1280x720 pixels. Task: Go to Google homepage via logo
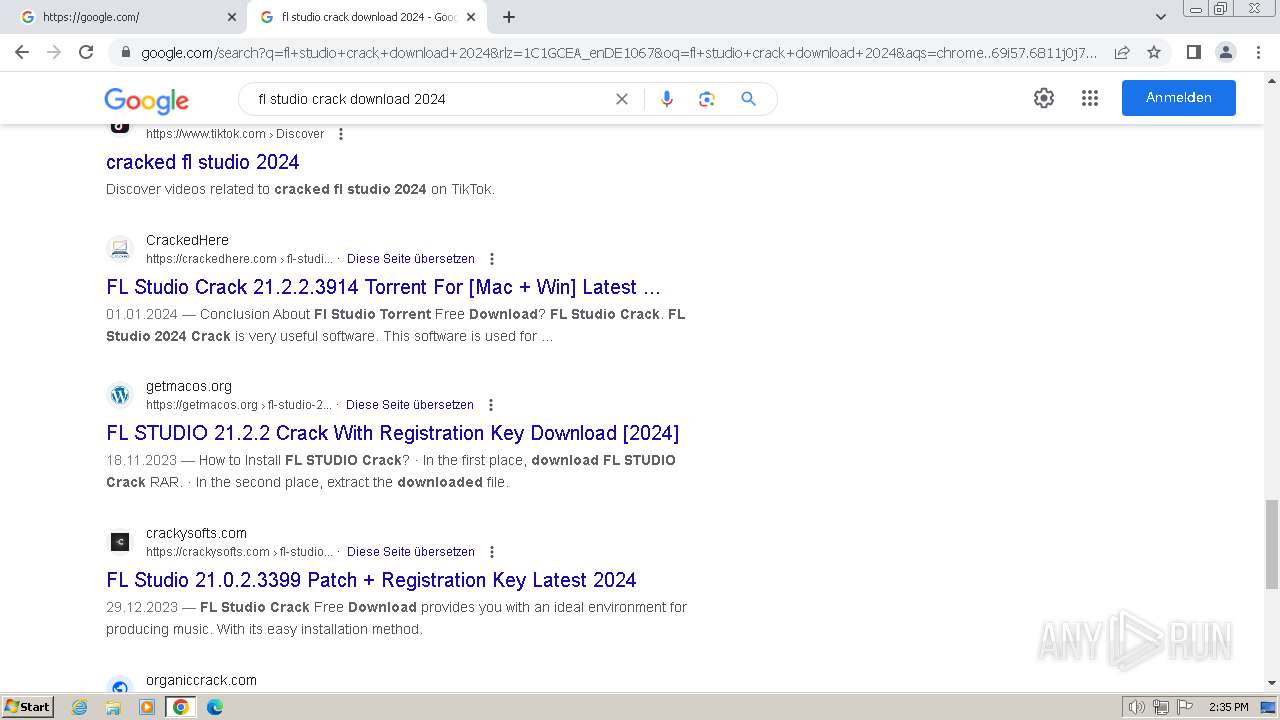point(146,100)
